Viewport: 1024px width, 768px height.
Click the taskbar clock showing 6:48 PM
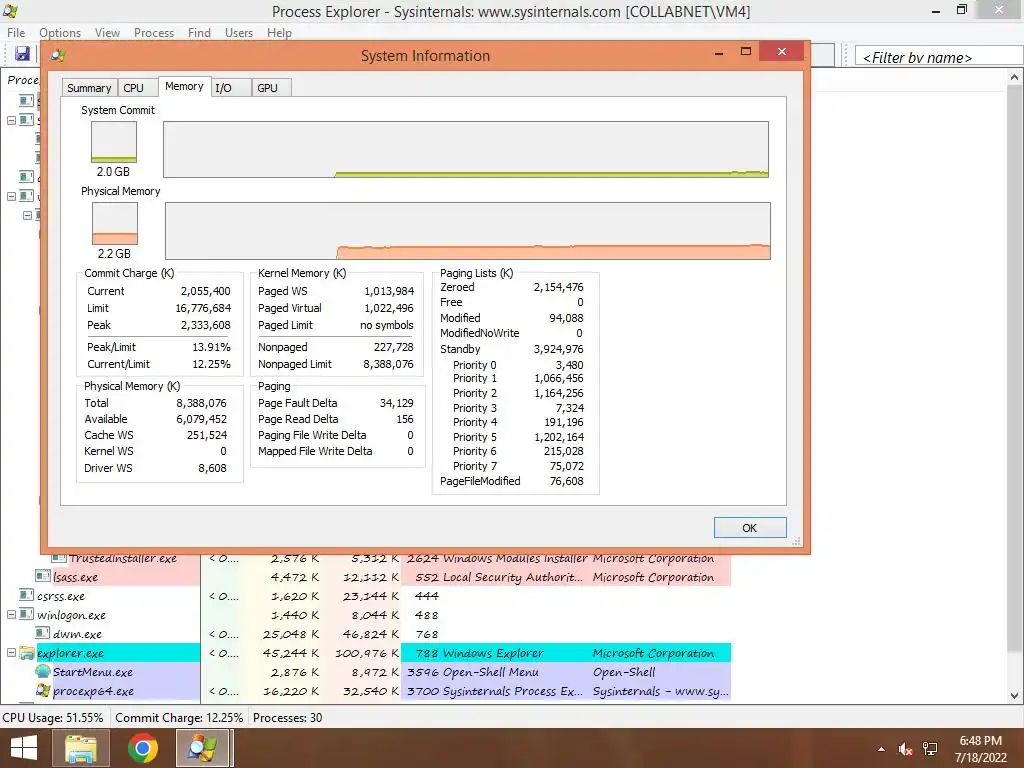980,749
